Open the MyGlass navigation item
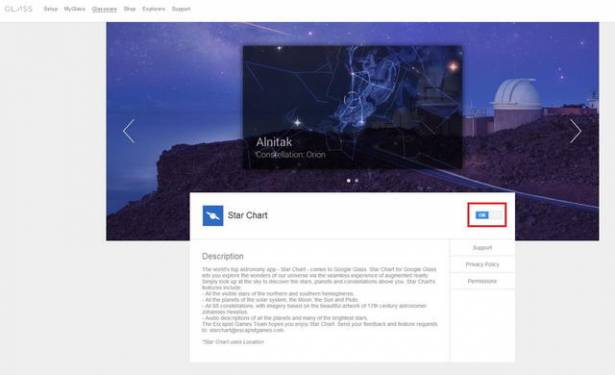The width and height of the screenshot is (615, 375). tap(75, 9)
